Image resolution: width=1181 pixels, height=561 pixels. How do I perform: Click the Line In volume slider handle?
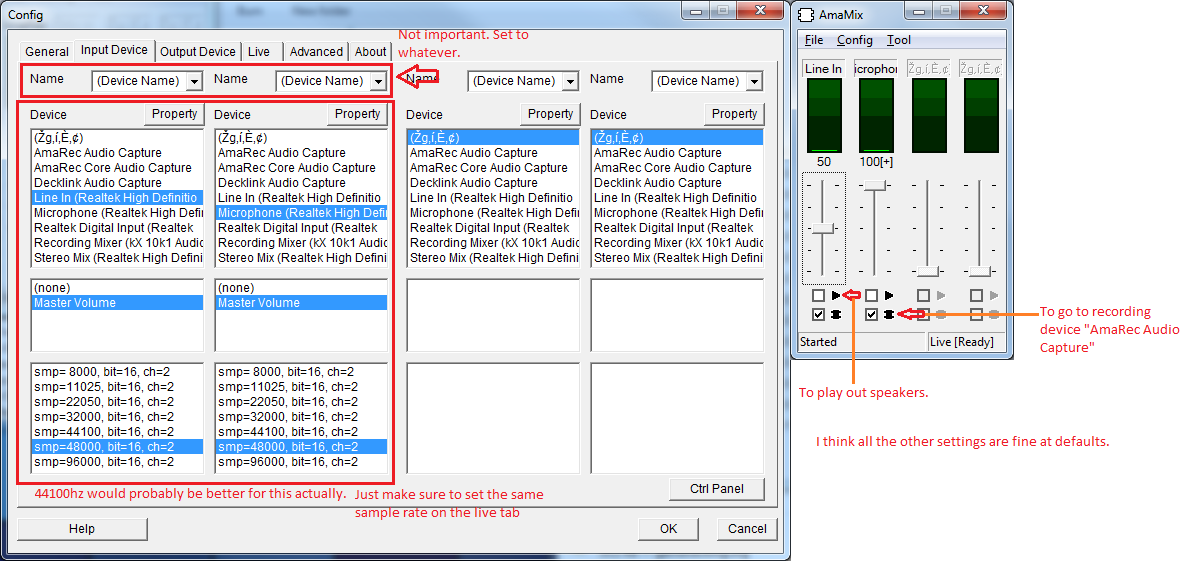pos(823,228)
